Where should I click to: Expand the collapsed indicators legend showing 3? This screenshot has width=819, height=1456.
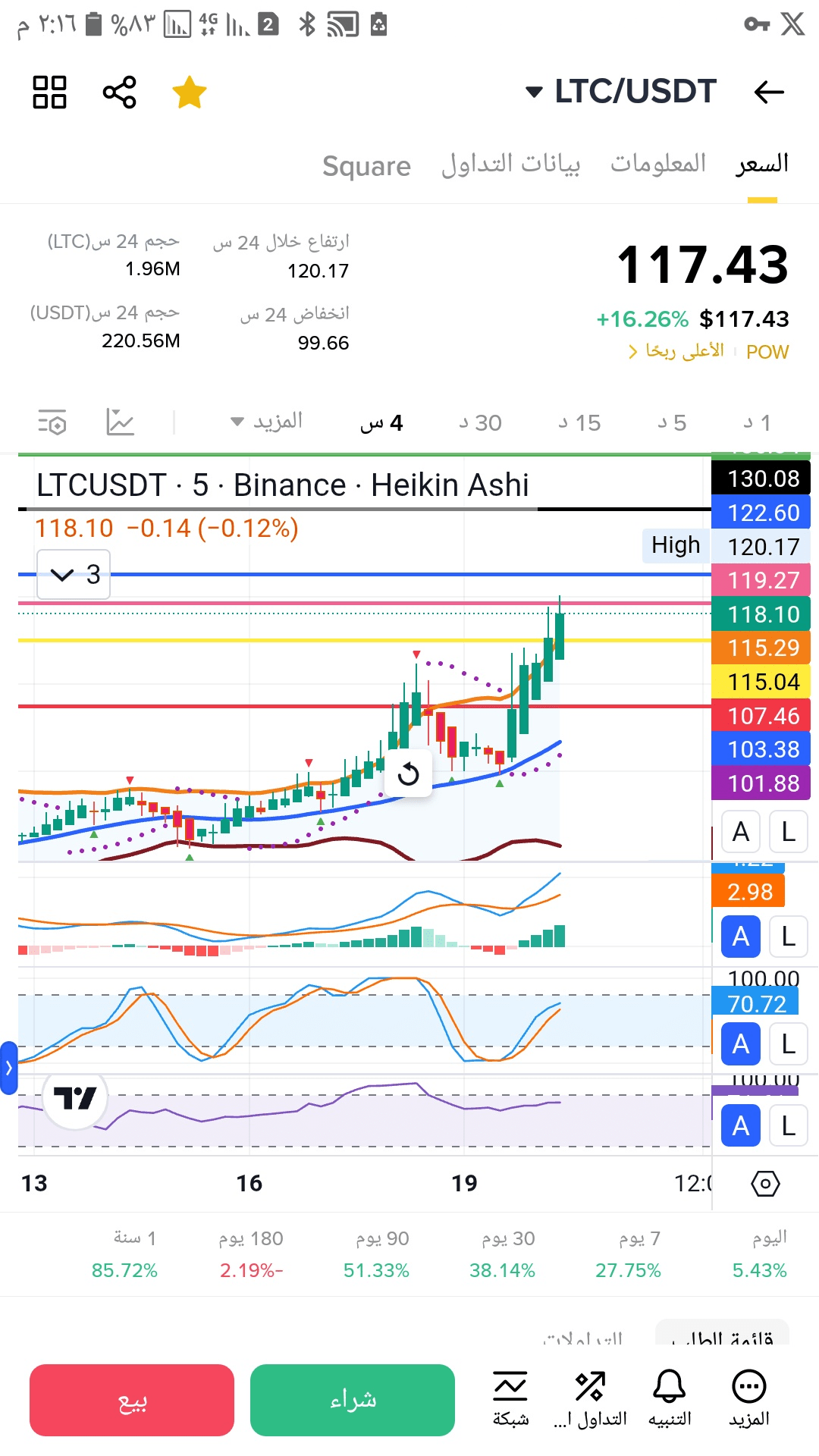click(x=74, y=574)
